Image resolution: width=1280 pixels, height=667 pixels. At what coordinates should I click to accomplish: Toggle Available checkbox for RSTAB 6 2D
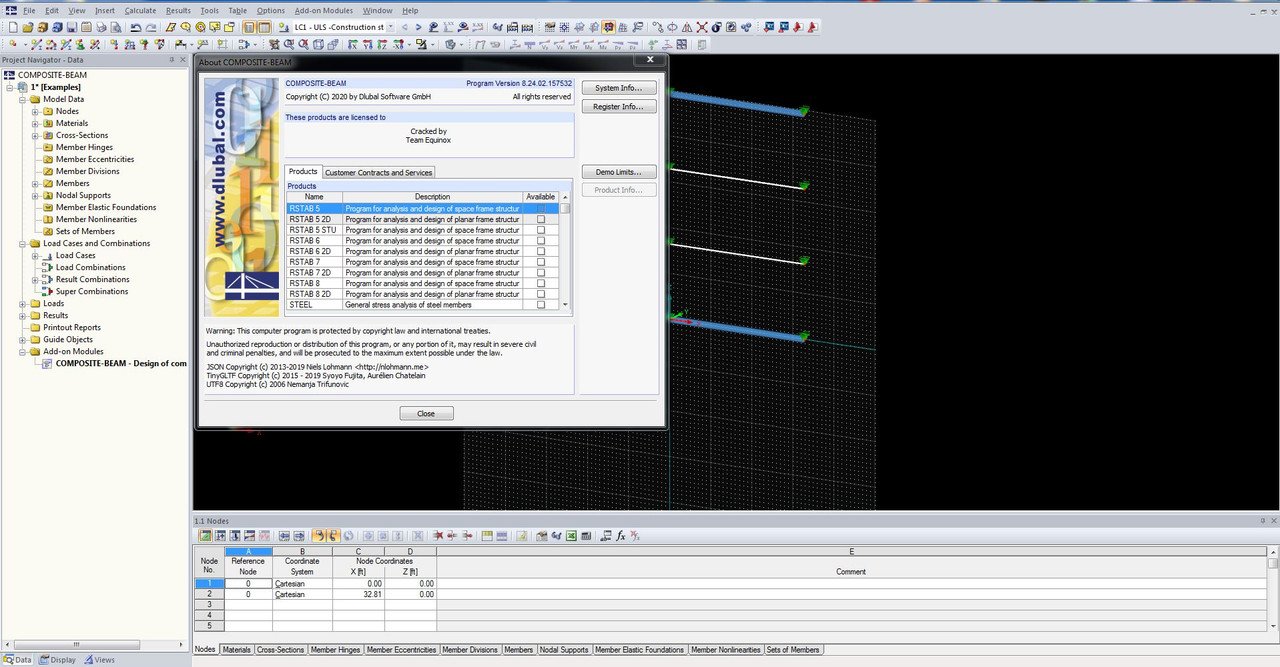pyautogui.click(x=541, y=251)
